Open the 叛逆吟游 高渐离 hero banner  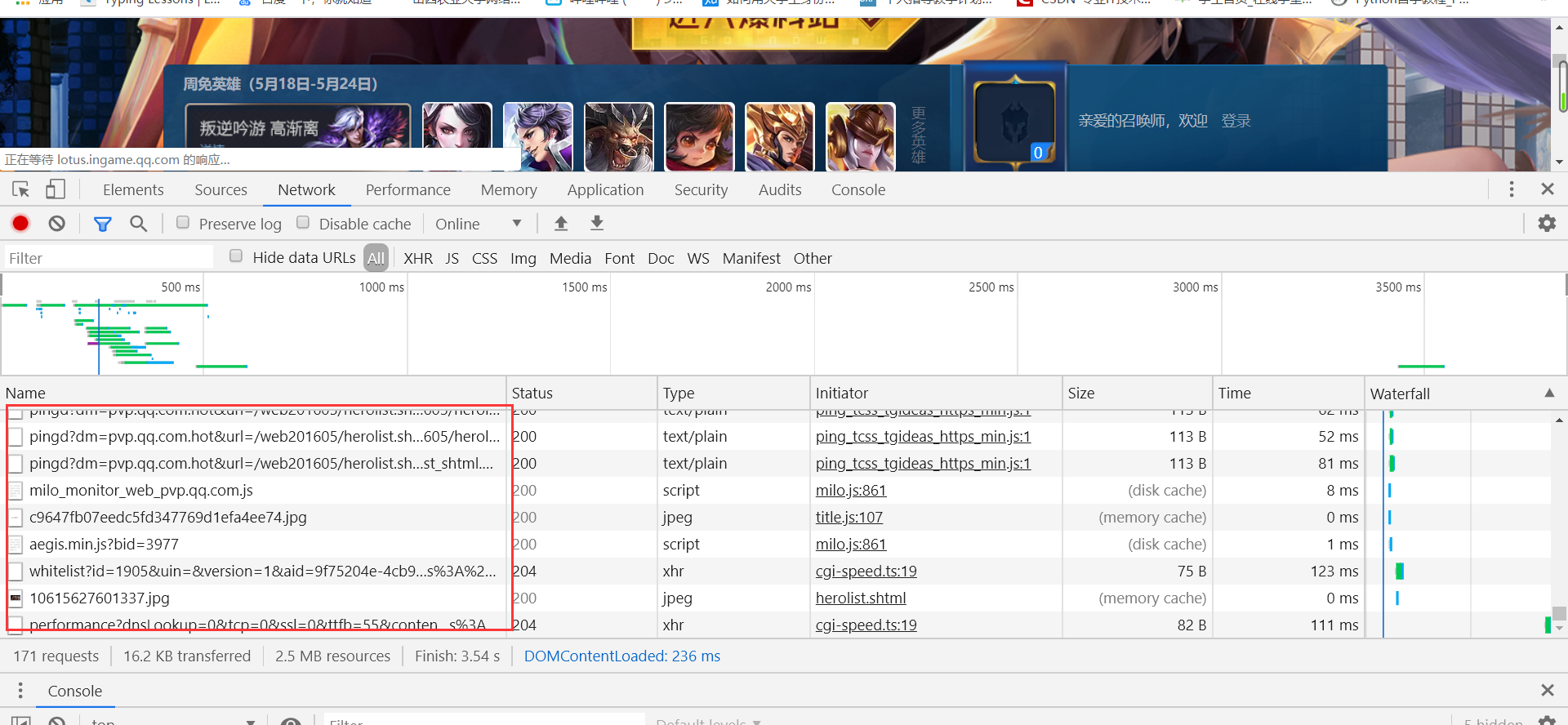[298, 127]
